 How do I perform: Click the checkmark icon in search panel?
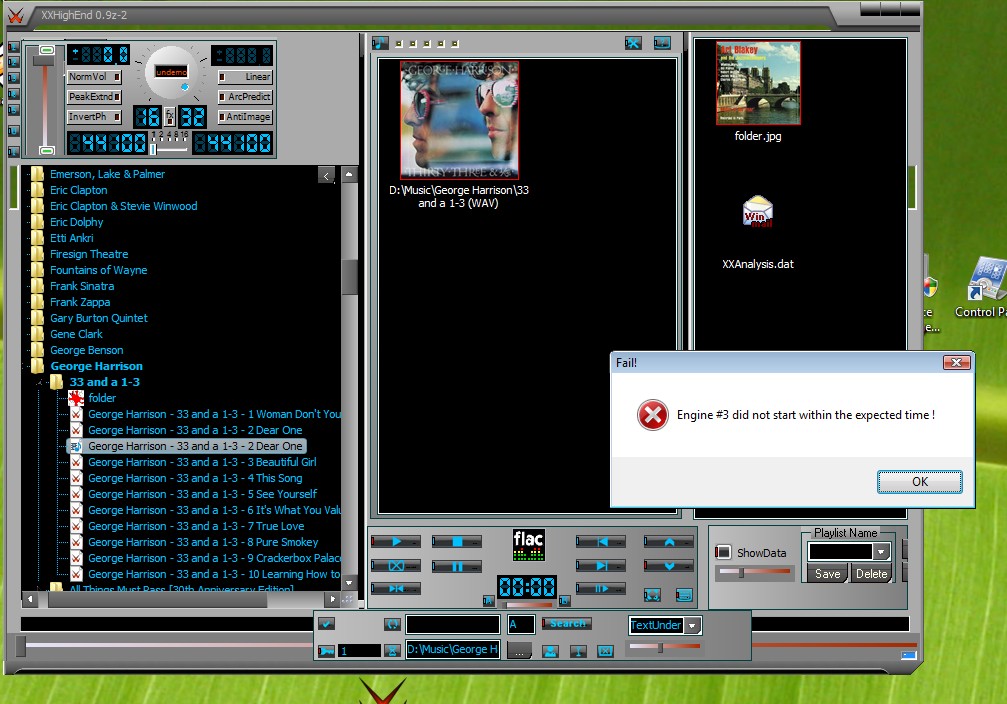coord(326,624)
